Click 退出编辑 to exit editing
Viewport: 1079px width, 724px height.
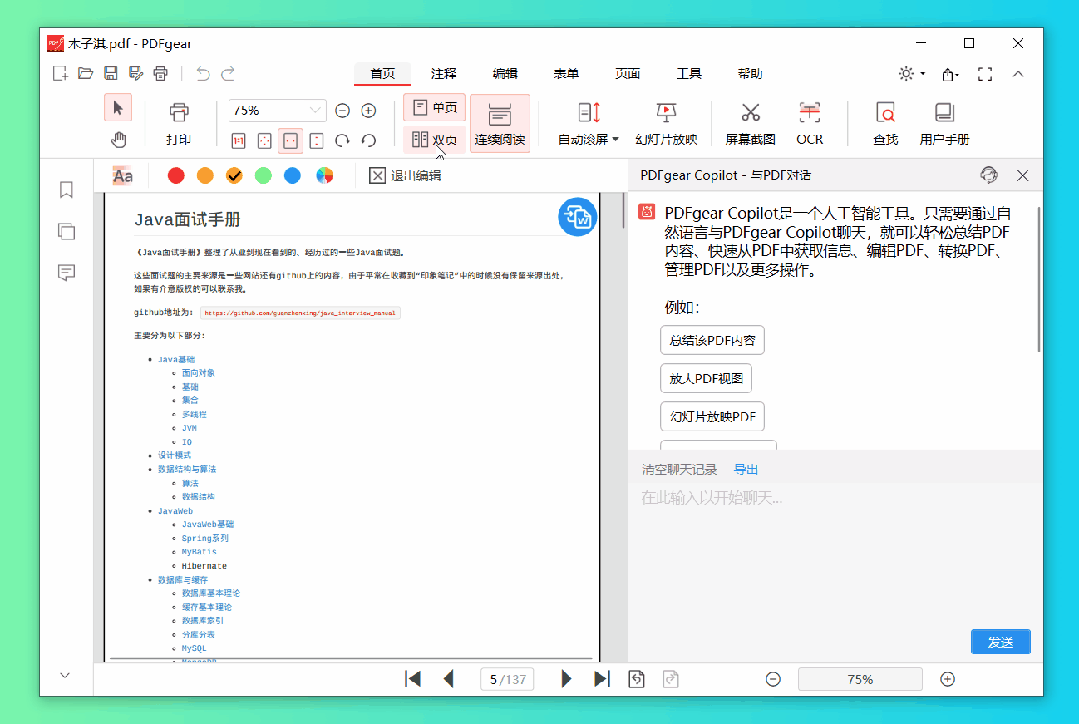pos(405,175)
